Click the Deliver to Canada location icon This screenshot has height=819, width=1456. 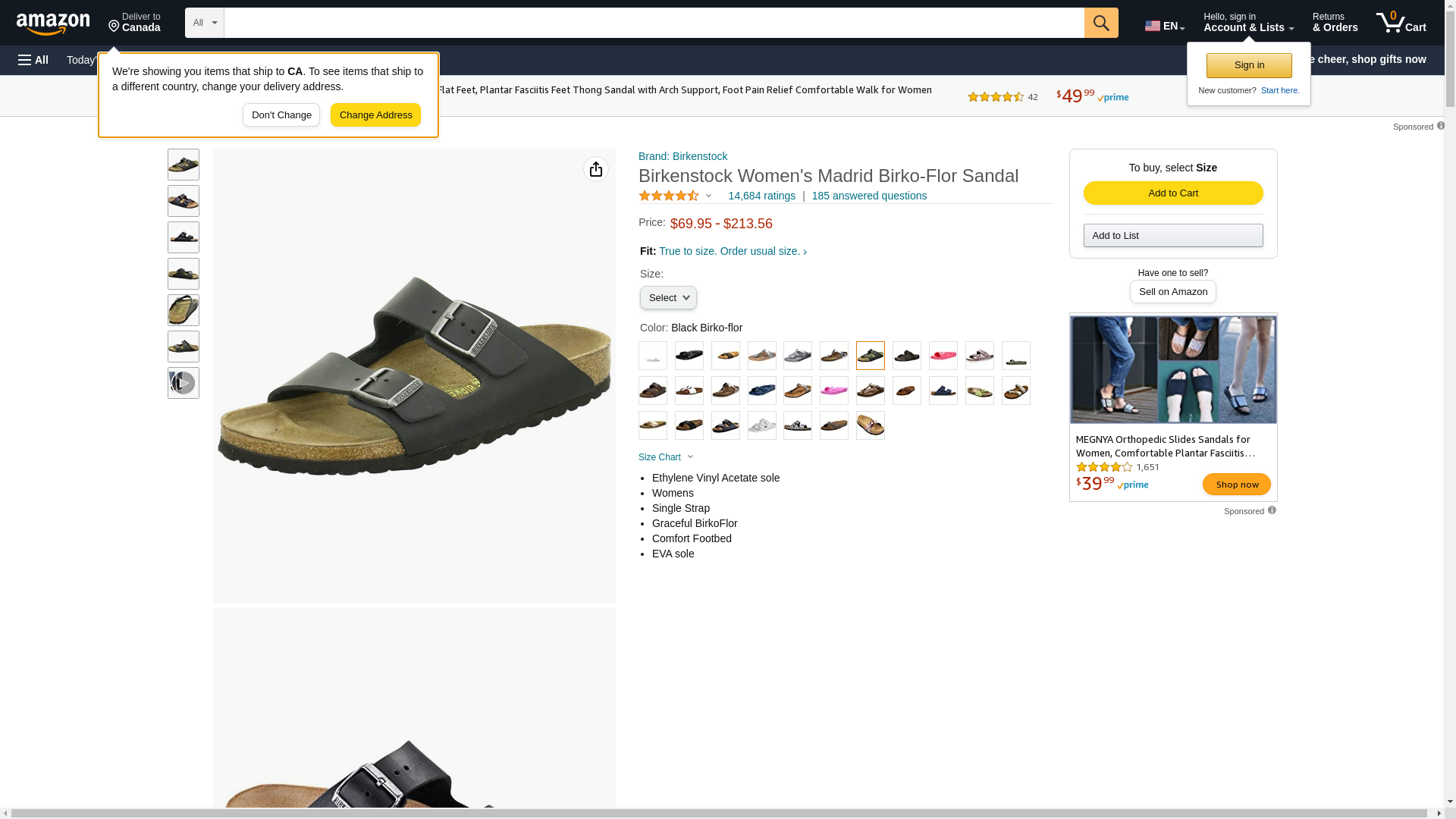pos(114,27)
